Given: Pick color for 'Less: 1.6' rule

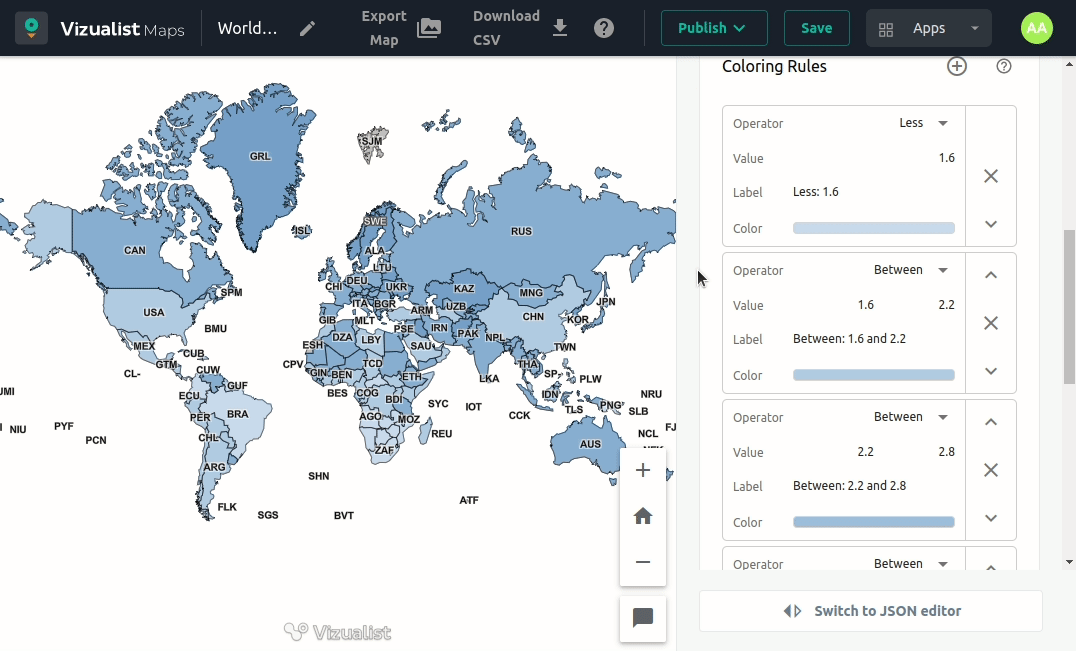Looking at the screenshot, I should (x=873, y=228).
